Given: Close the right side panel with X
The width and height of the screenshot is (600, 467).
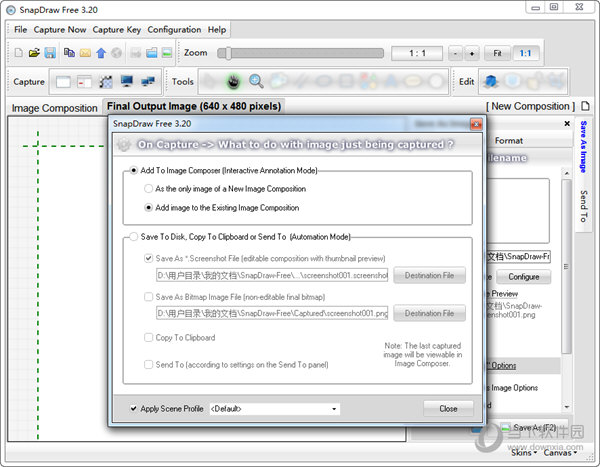Looking at the screenshot, I should pyautogui.click(x=567, y=123).
